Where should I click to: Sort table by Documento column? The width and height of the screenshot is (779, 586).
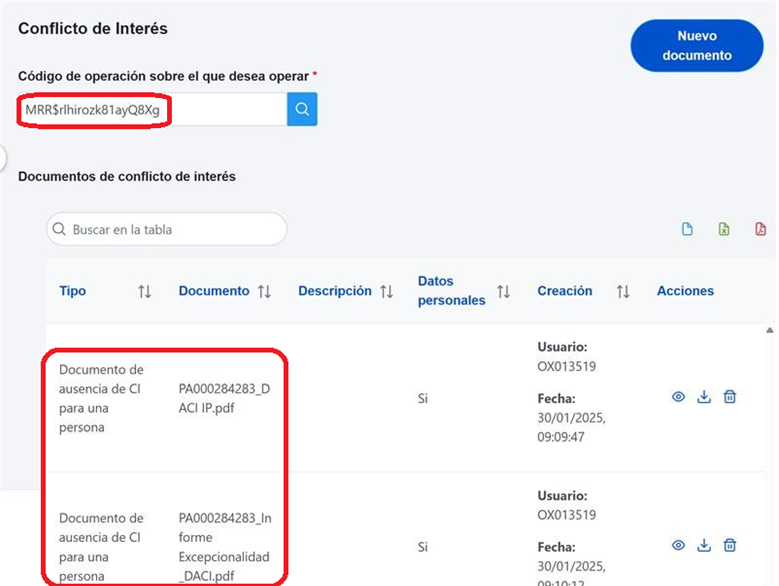tap(264, 291)
